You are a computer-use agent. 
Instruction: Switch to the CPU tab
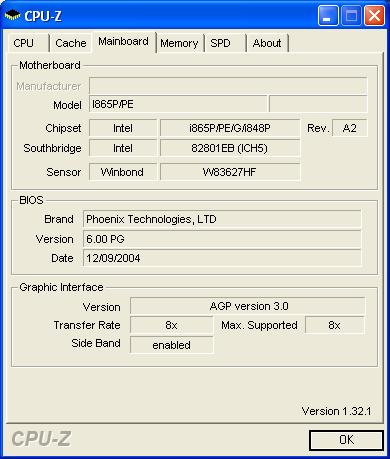click(x=28, y=43)
